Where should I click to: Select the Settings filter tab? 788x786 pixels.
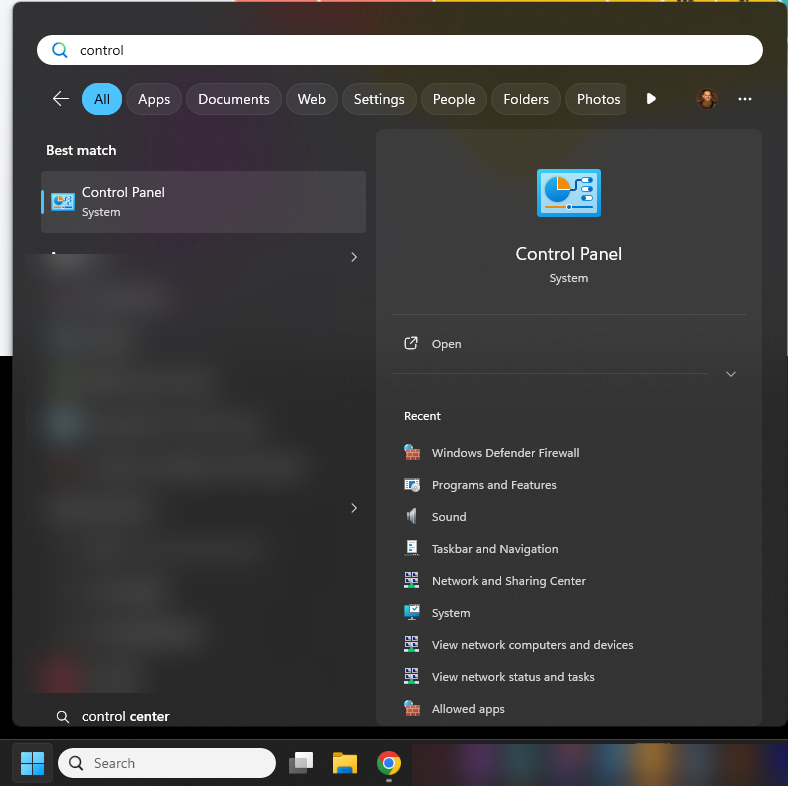(x=379, y=99)
